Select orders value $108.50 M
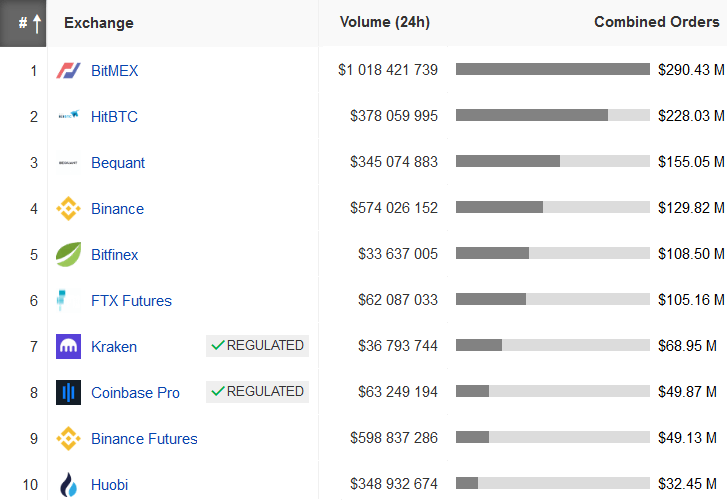 pos(691,254)
